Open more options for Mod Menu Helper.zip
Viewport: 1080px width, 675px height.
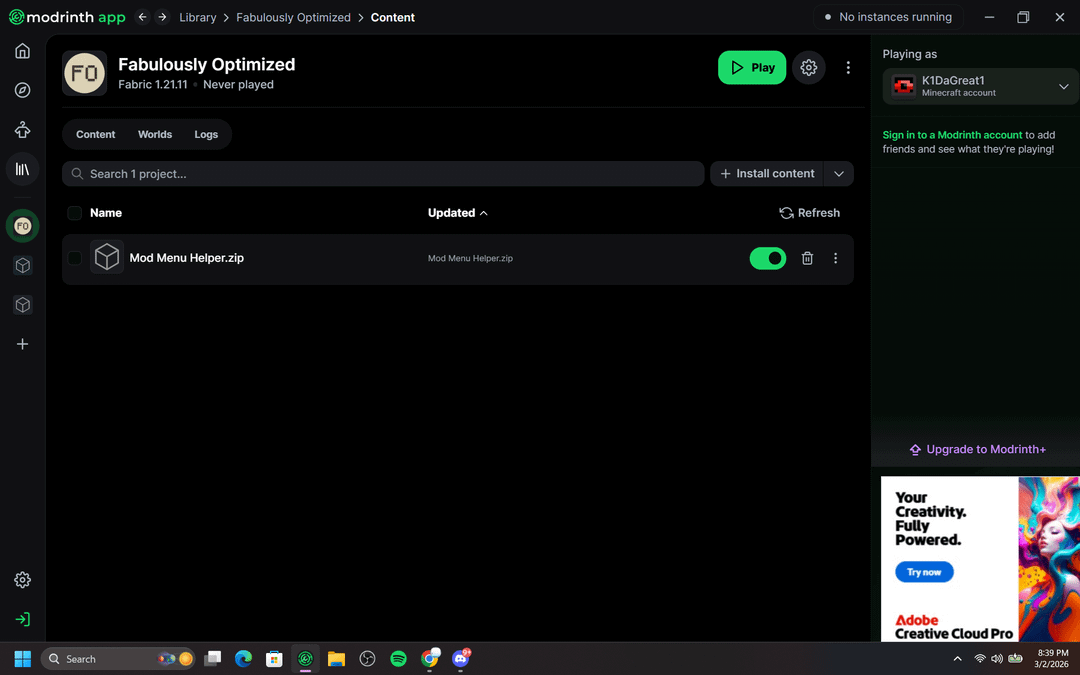pyautogui.click(x=836, y=258)
